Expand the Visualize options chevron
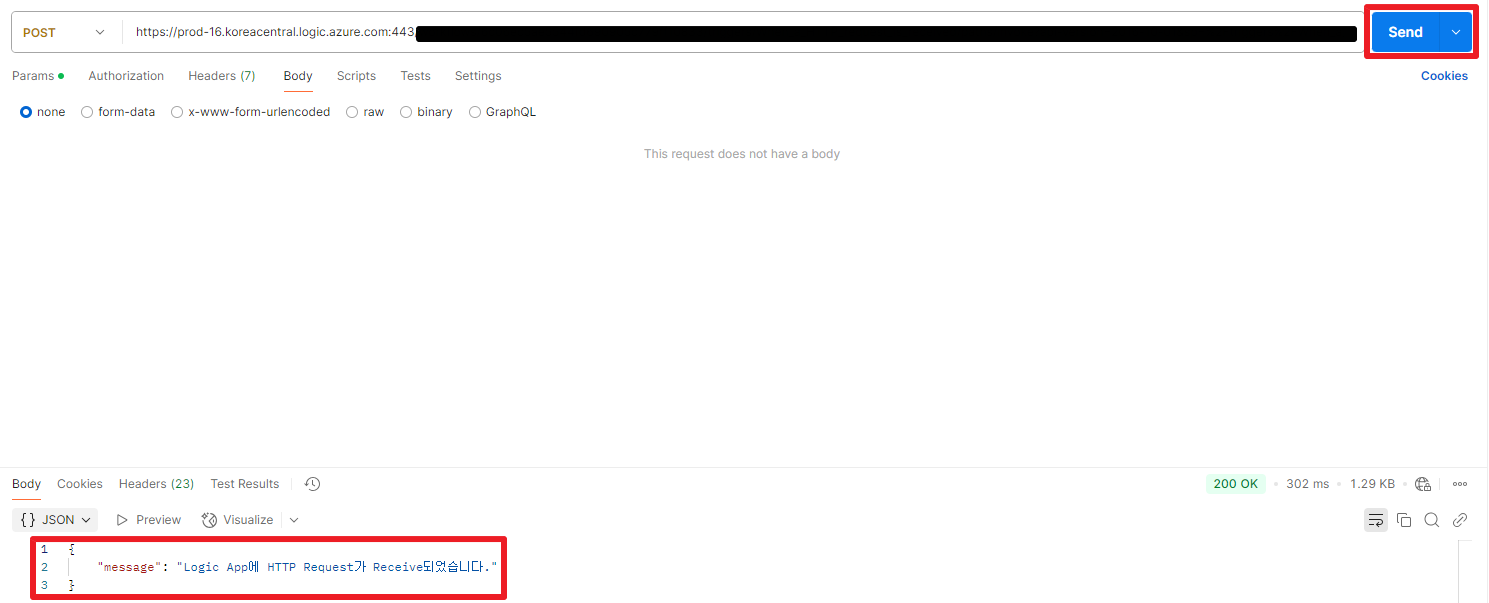This screenshot has height=603, width=1489. point(294,520)
